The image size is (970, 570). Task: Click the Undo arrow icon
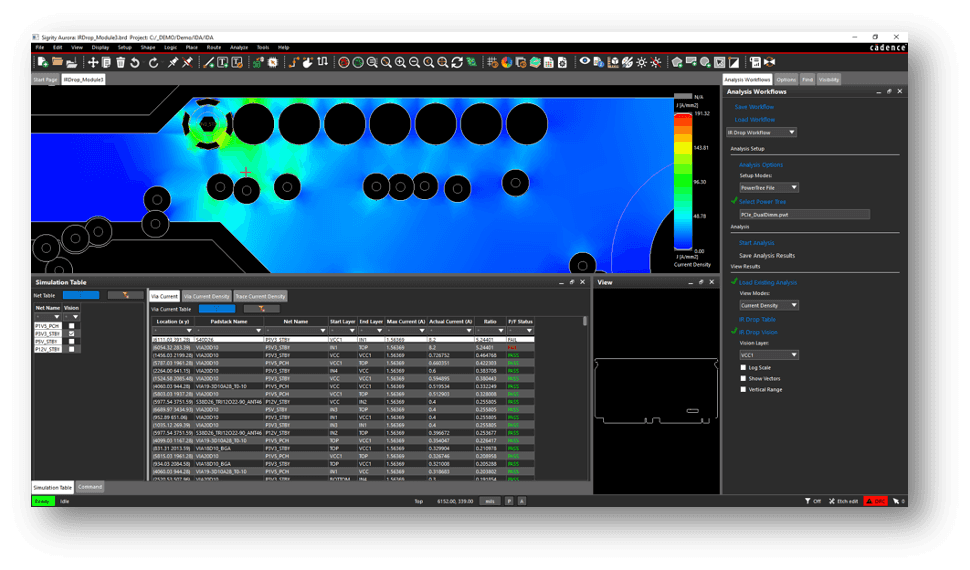(135, 63)
